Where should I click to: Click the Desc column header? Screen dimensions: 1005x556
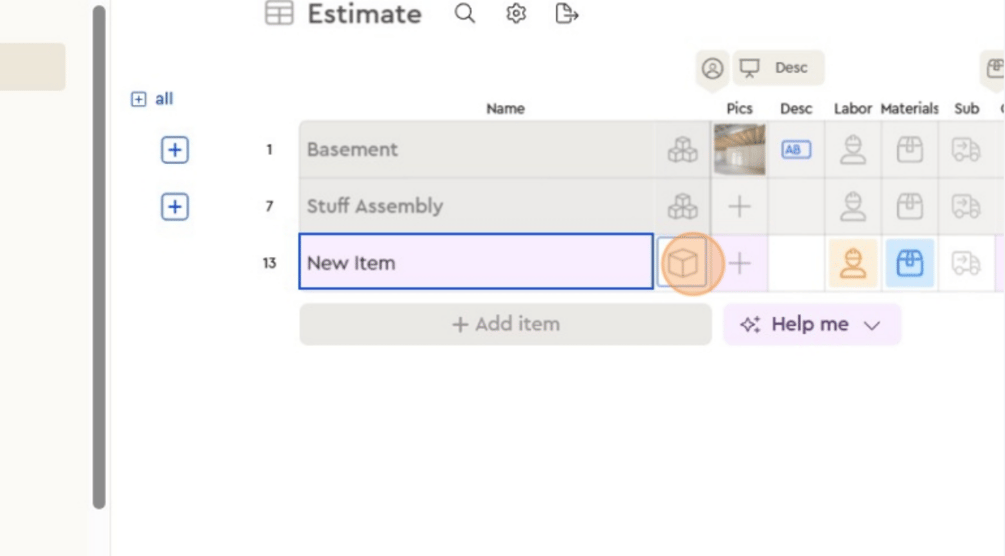(796, 109)
